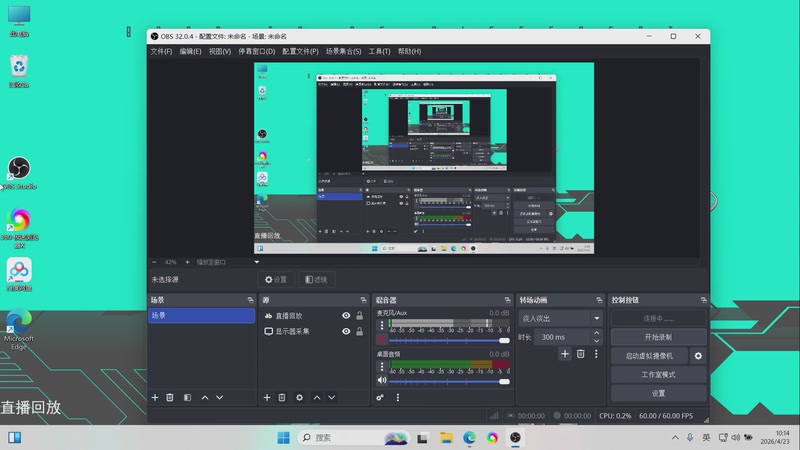Open 帮助(H) menu
The image size is (800, 450).
[410, 52]
